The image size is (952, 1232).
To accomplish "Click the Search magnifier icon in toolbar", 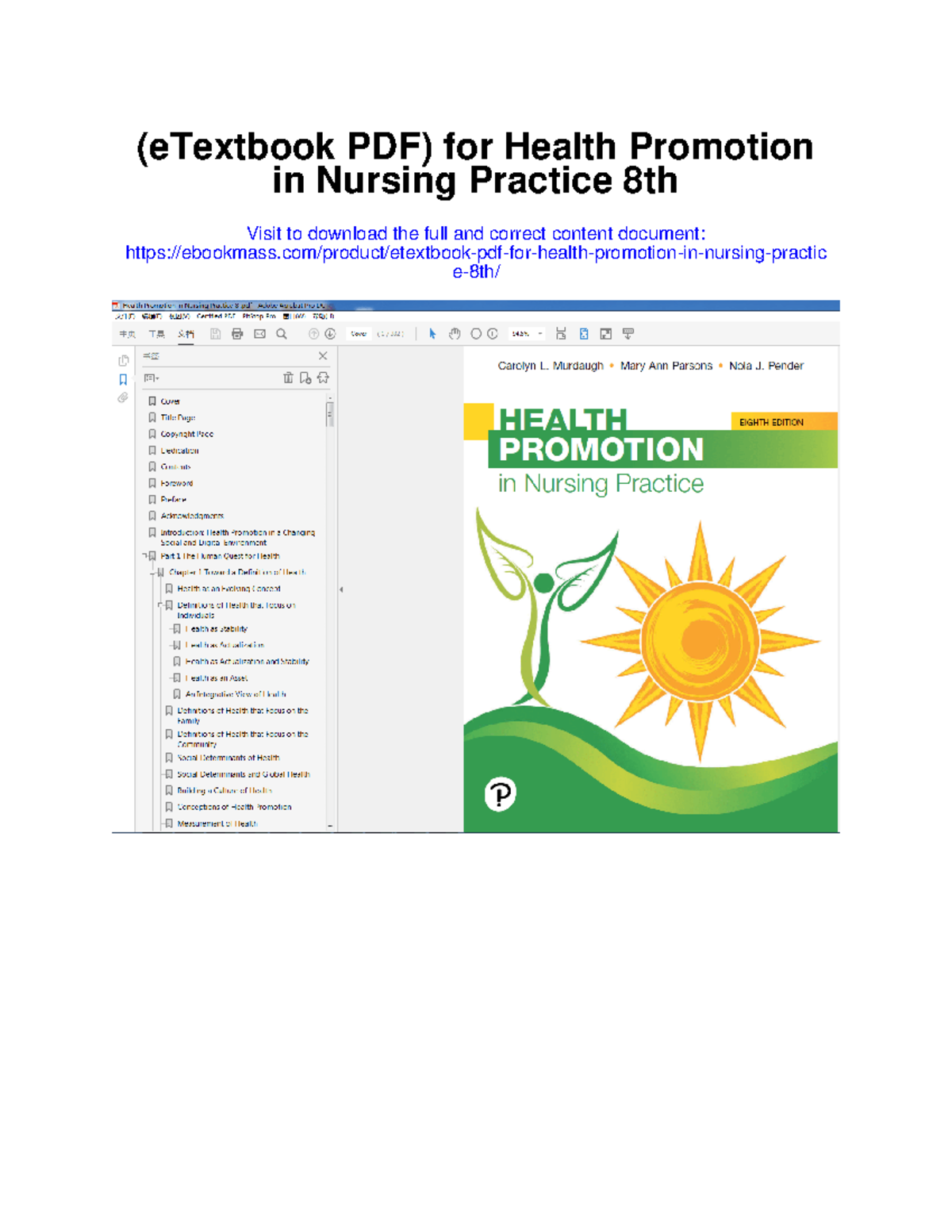I will pyautogui.click(x=282, y=334).
